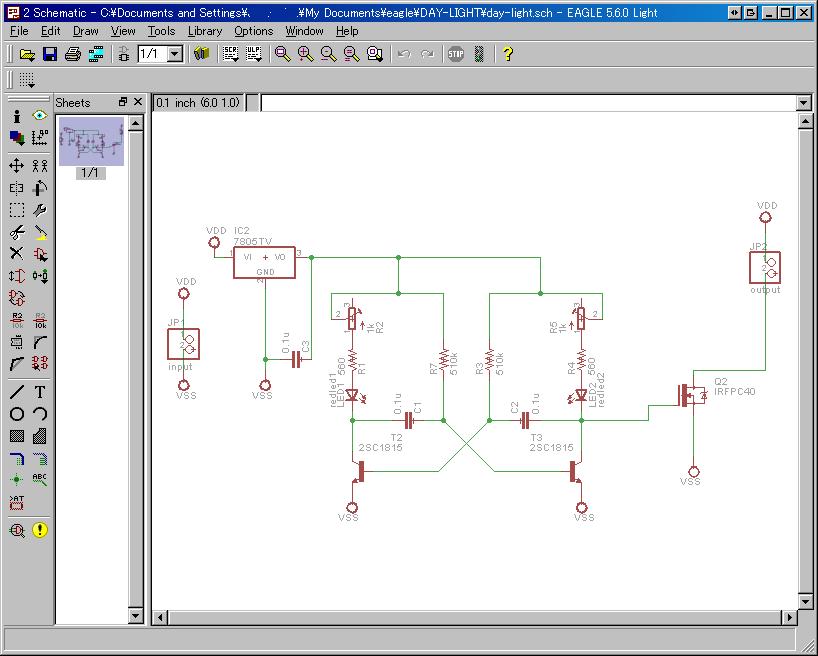Select the Text tool
The width and height of the screenshot is (818, 656).
40,392
